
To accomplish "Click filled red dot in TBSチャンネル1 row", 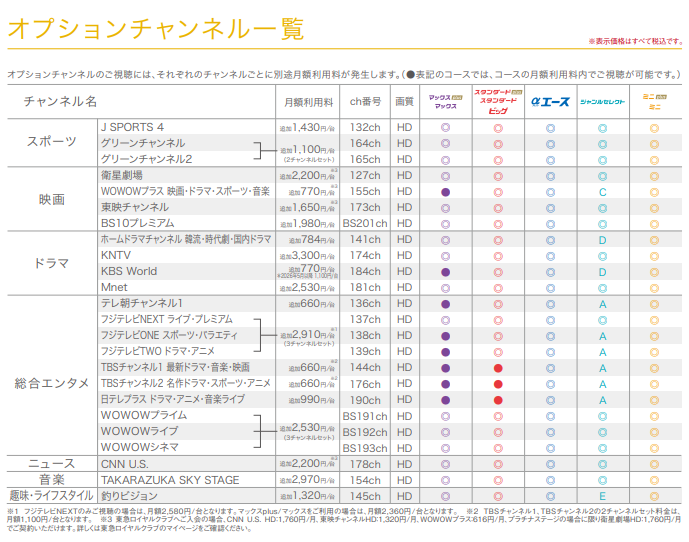I will pos(498,368).
